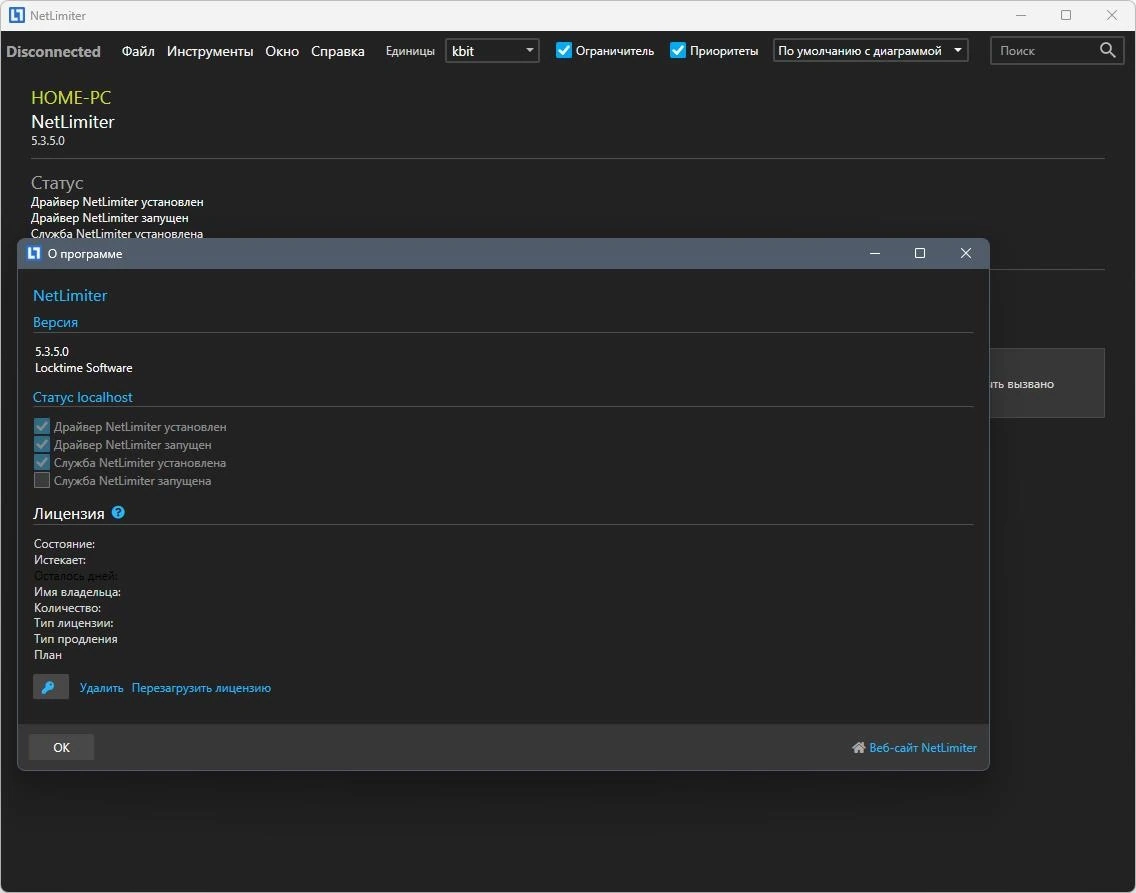Toggle the Приоритеты checkbox

click(x=677, y=50)
